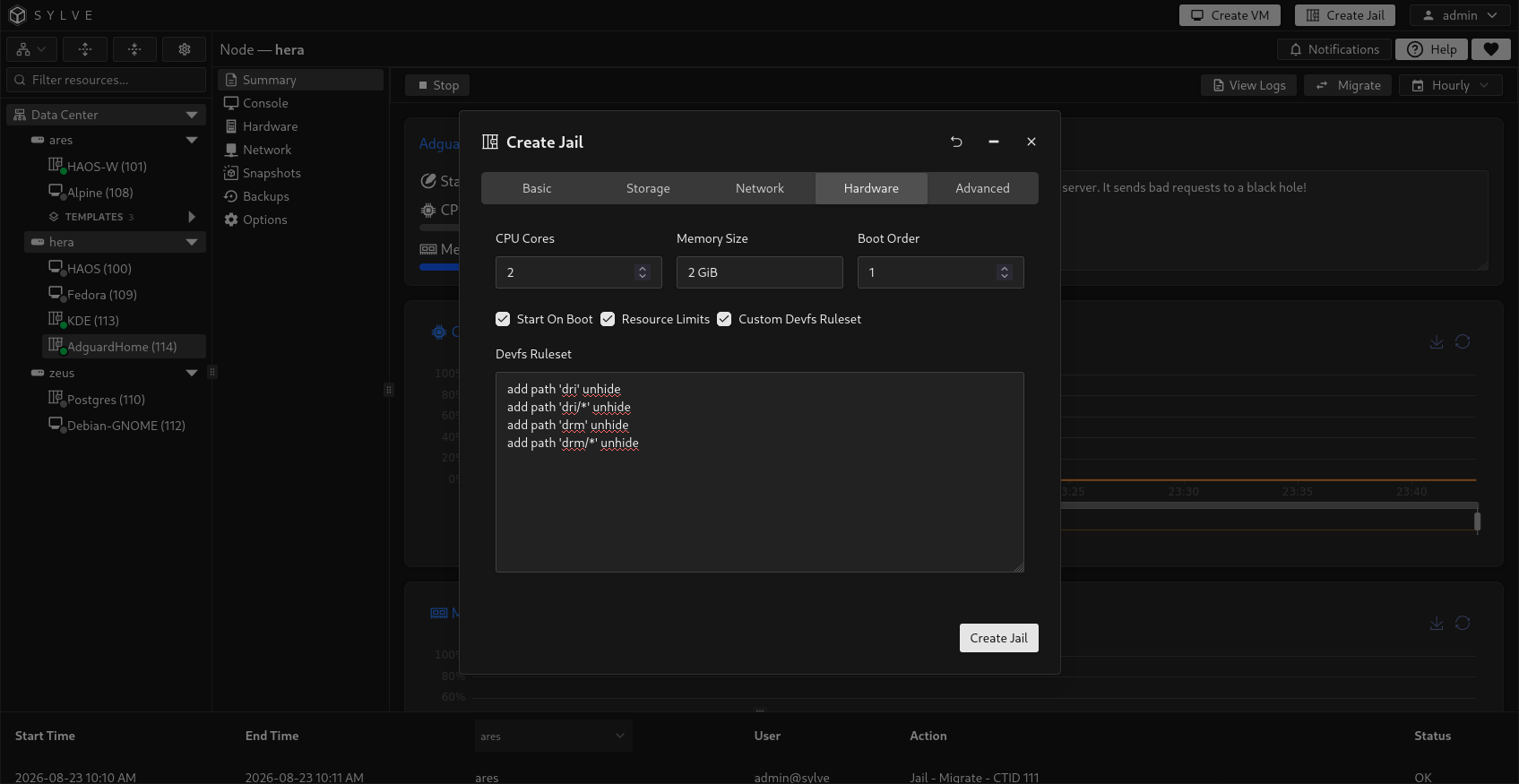Click the reset icon in Create Jail dialog
1519x784 pixels.
pyautogui.click(x=956, y=142)
